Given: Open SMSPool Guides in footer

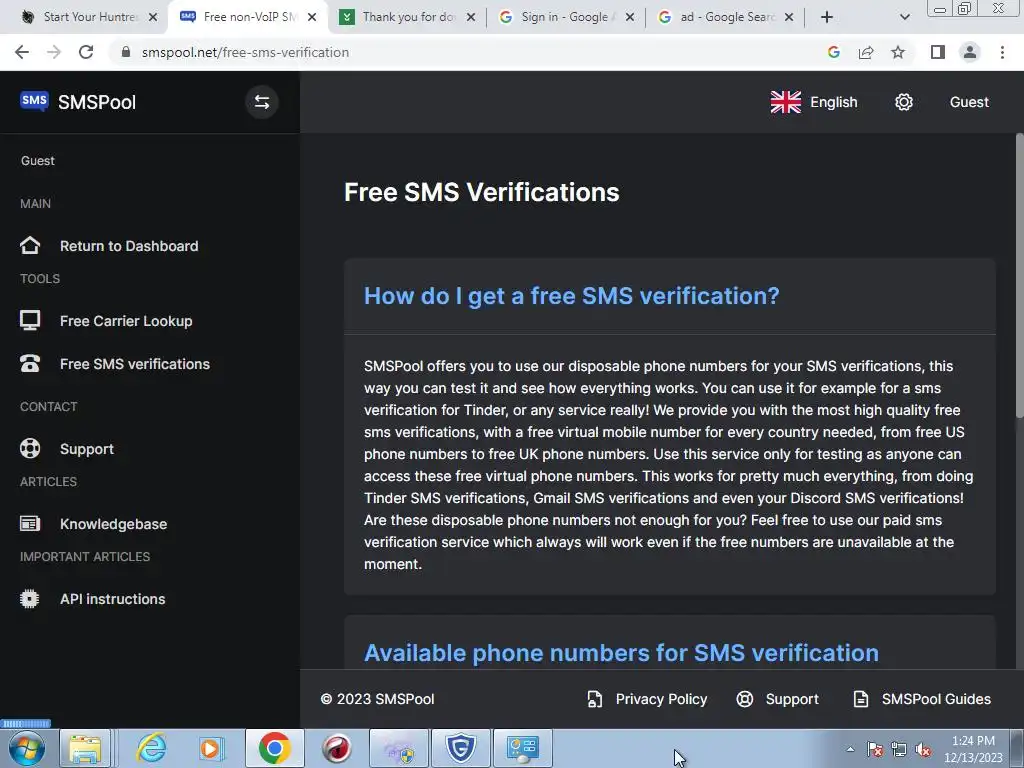Looking at the screenshot, I should click(936, 699).
